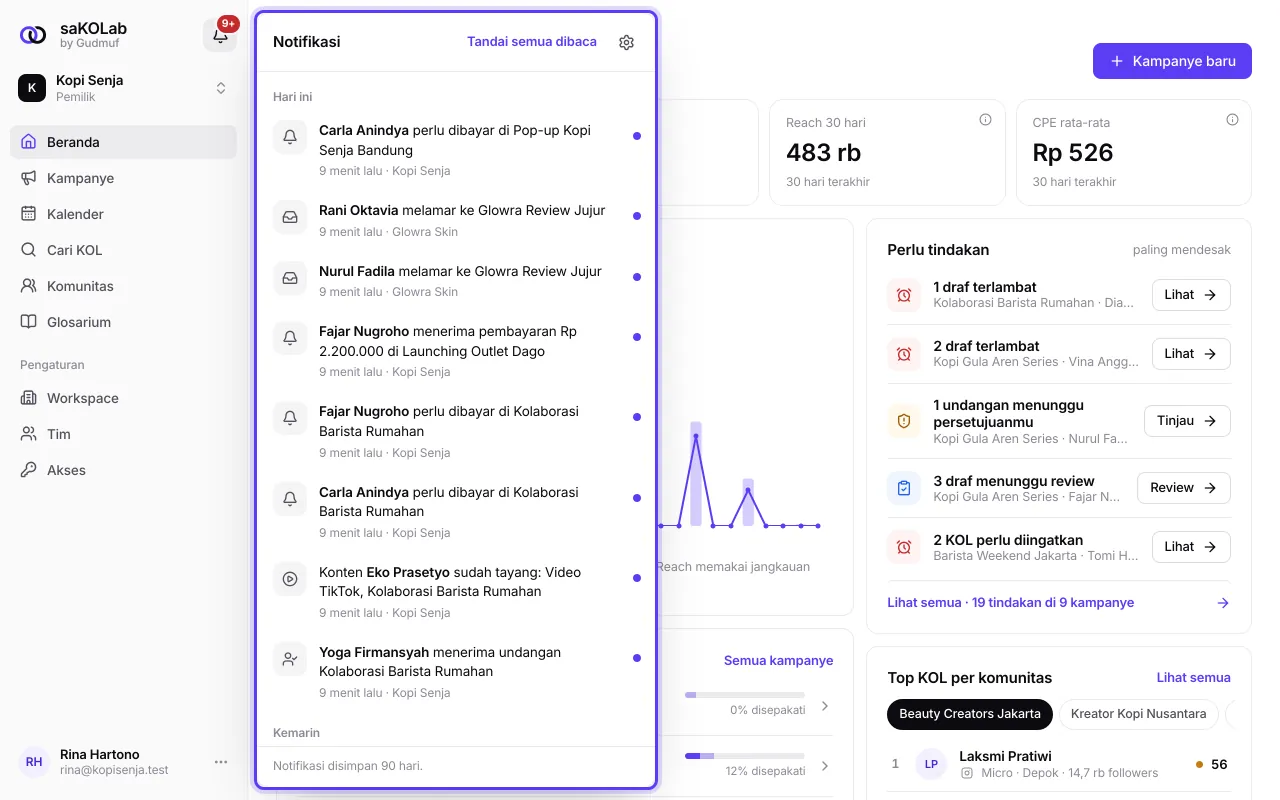Click the Workspace building icon
The height and width of the screenshot is (800, 1280).
(x=28, y=398)
